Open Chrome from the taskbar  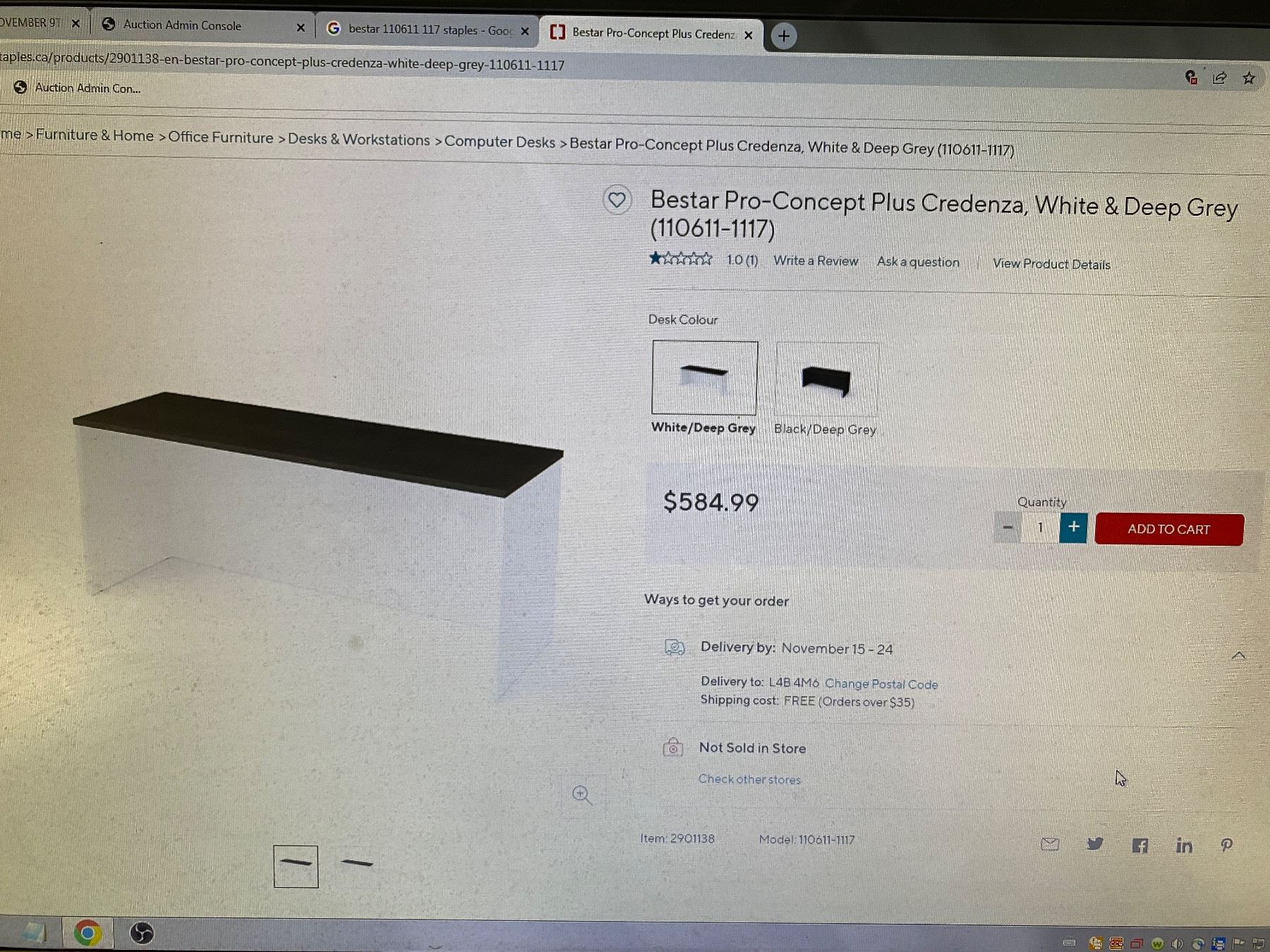[x=87, y=933]
